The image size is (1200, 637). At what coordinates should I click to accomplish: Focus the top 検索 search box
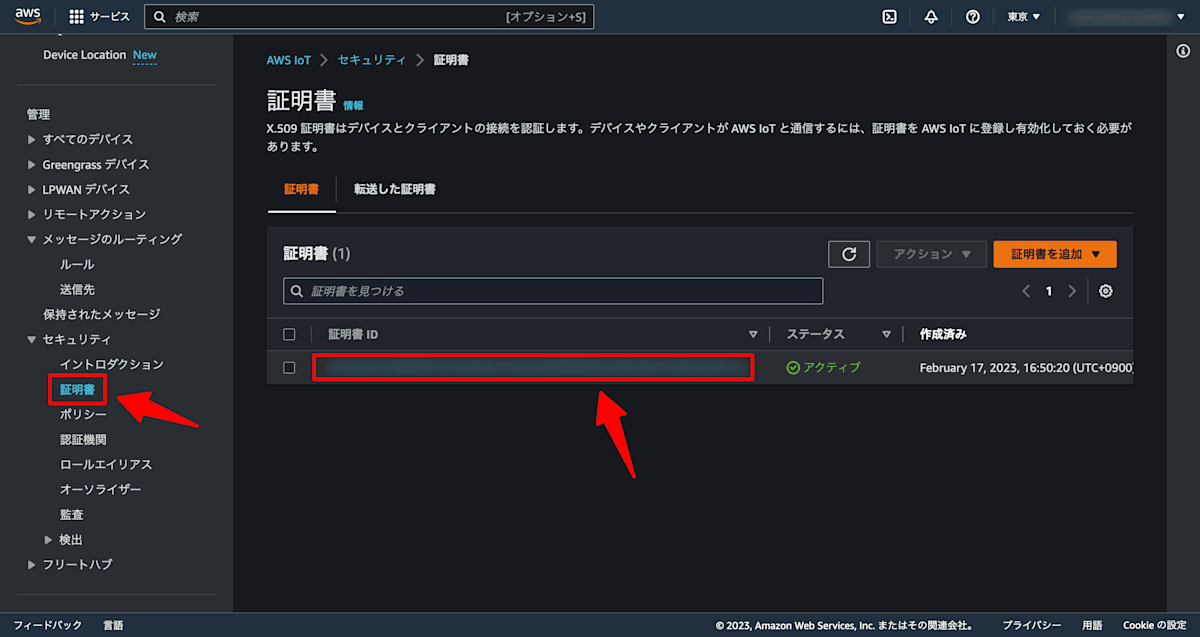pyautogui.click(x=369, y=17)
